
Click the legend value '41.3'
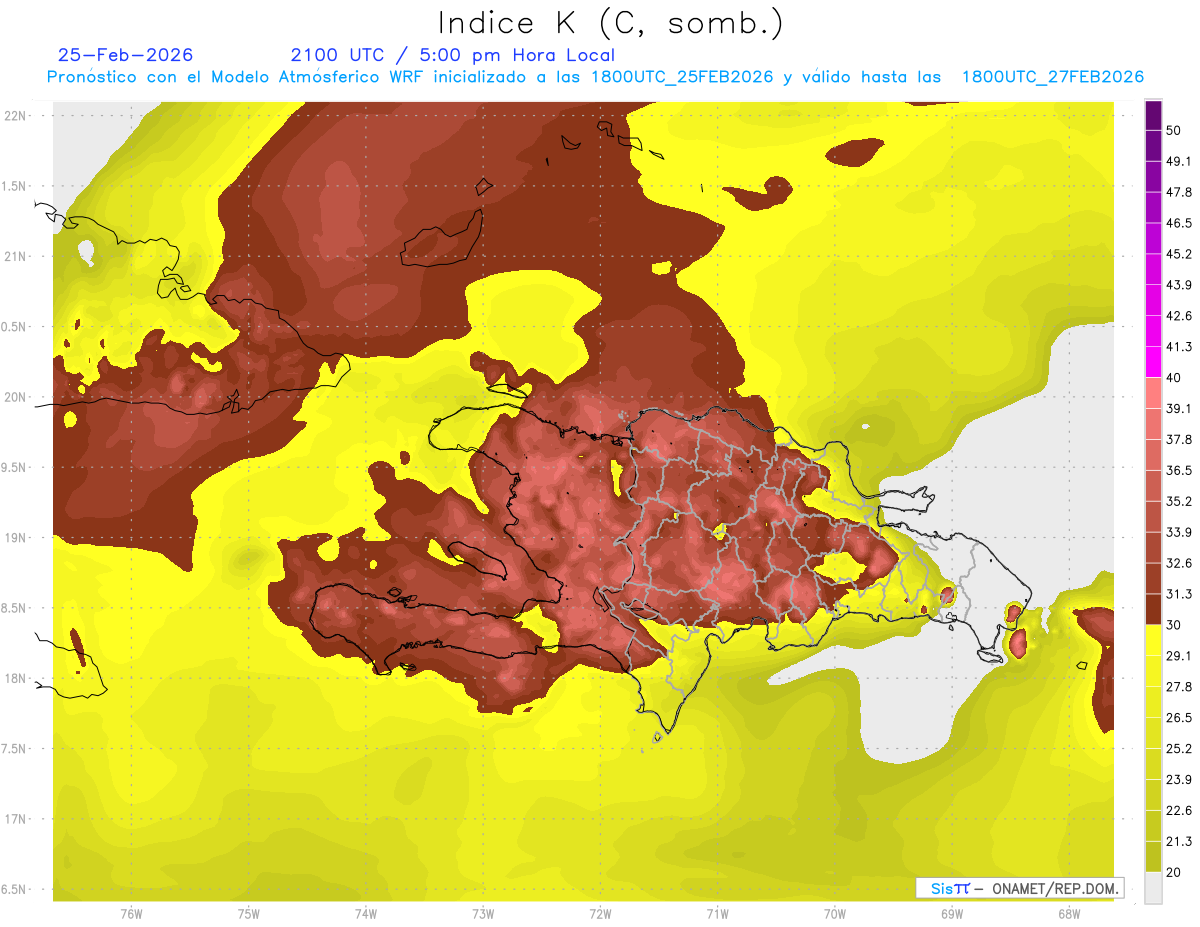pyautogui.click(x=1179, y=347)
